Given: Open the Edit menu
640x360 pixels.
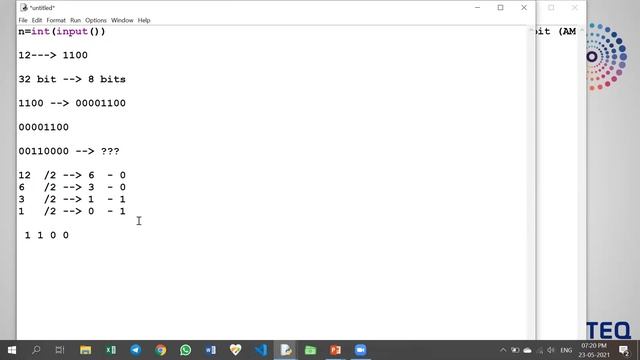Looking at the screenshot, I should click(x=37, y=20).
